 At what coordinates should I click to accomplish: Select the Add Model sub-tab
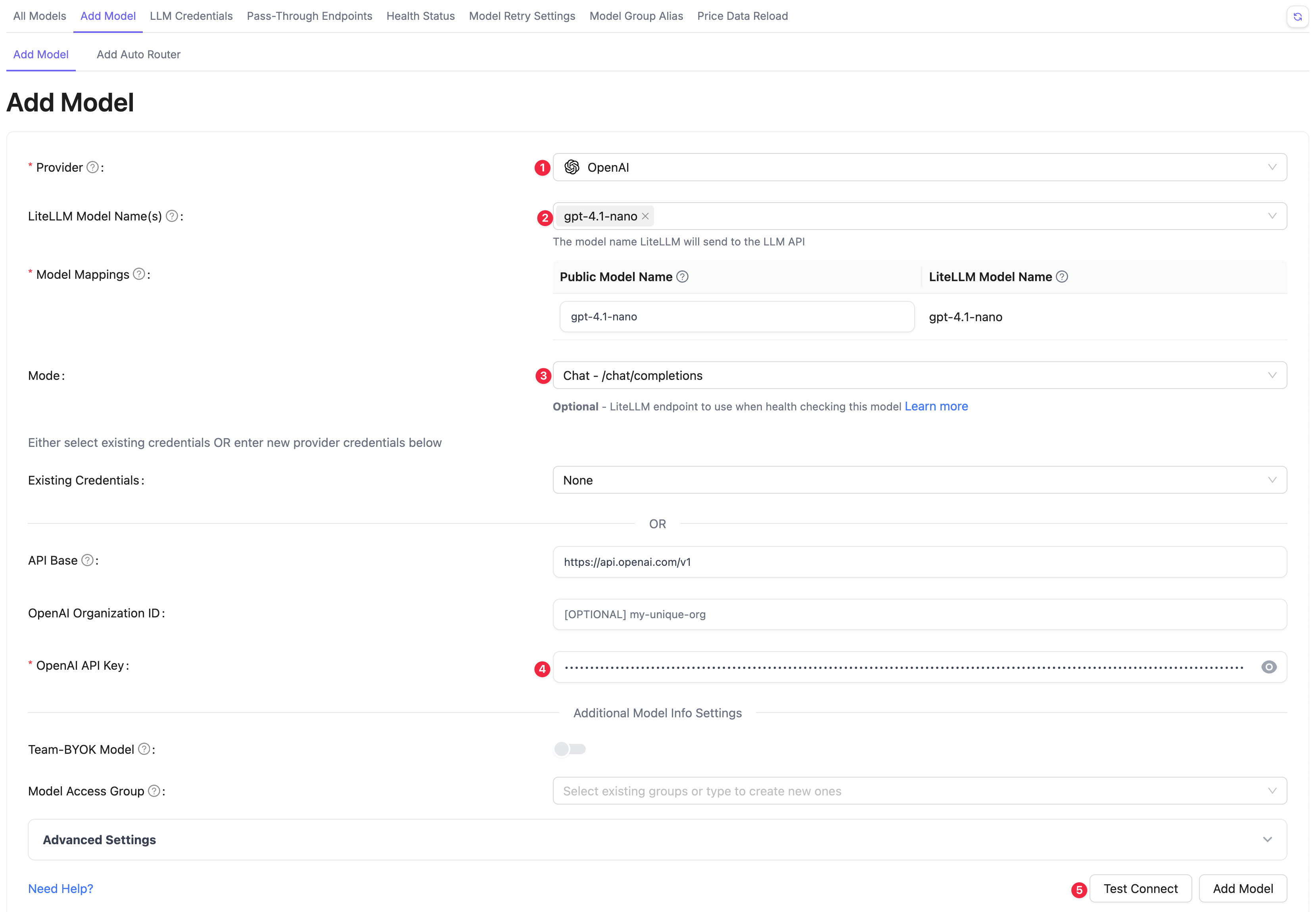(40, 54)
